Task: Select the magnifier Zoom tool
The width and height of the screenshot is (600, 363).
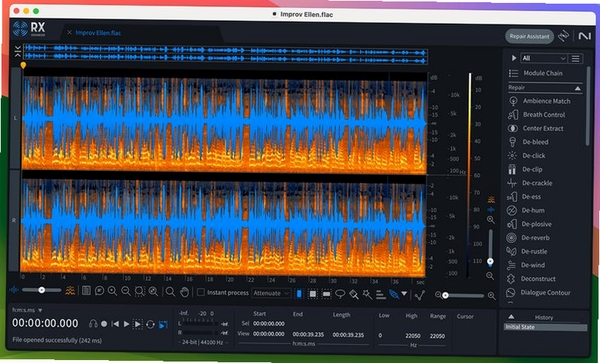Action: coord(170,293)
